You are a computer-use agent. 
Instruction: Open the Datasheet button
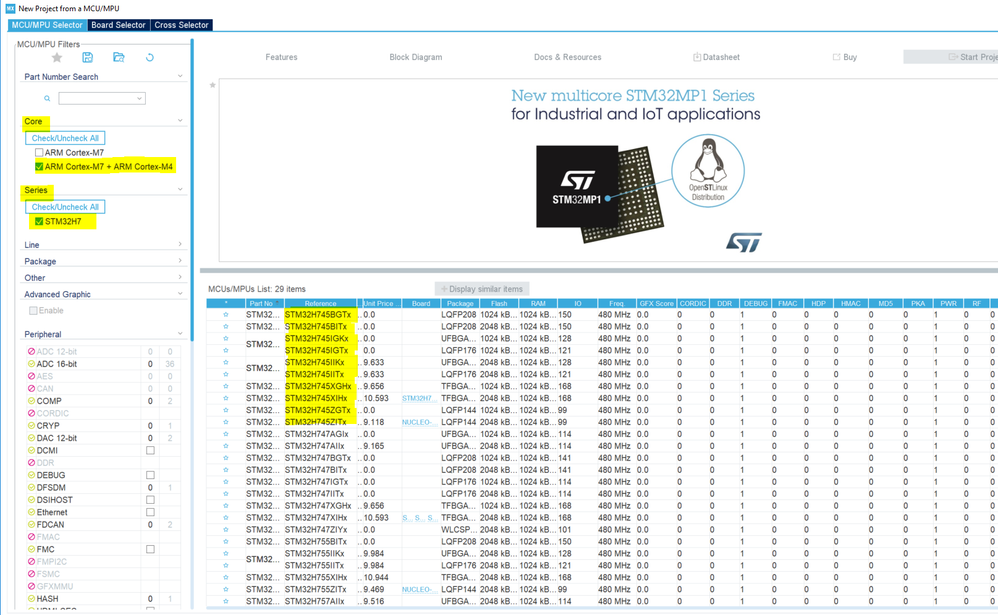(x=716, y=57)
